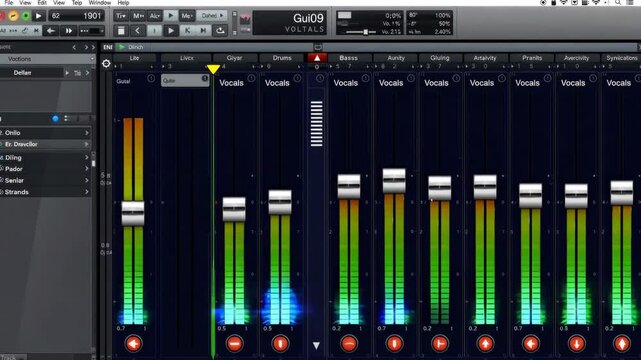Toggle the ENI button above the mixer

(x=108, y=47)
